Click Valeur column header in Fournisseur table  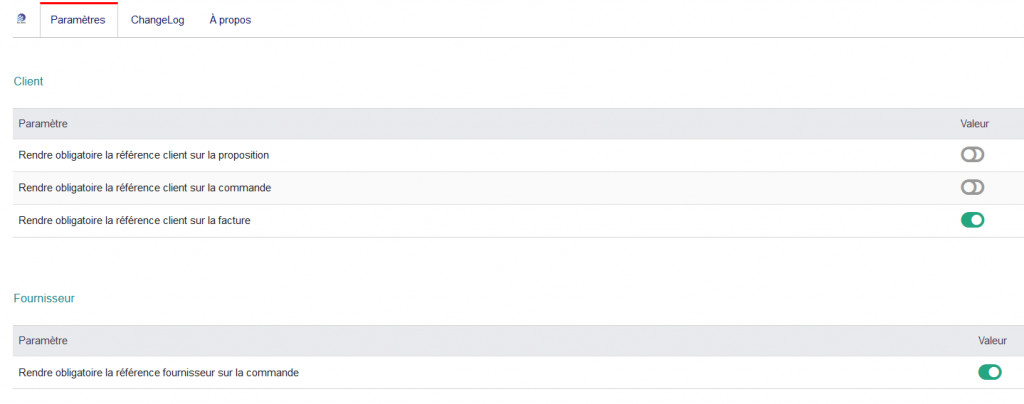991,341
